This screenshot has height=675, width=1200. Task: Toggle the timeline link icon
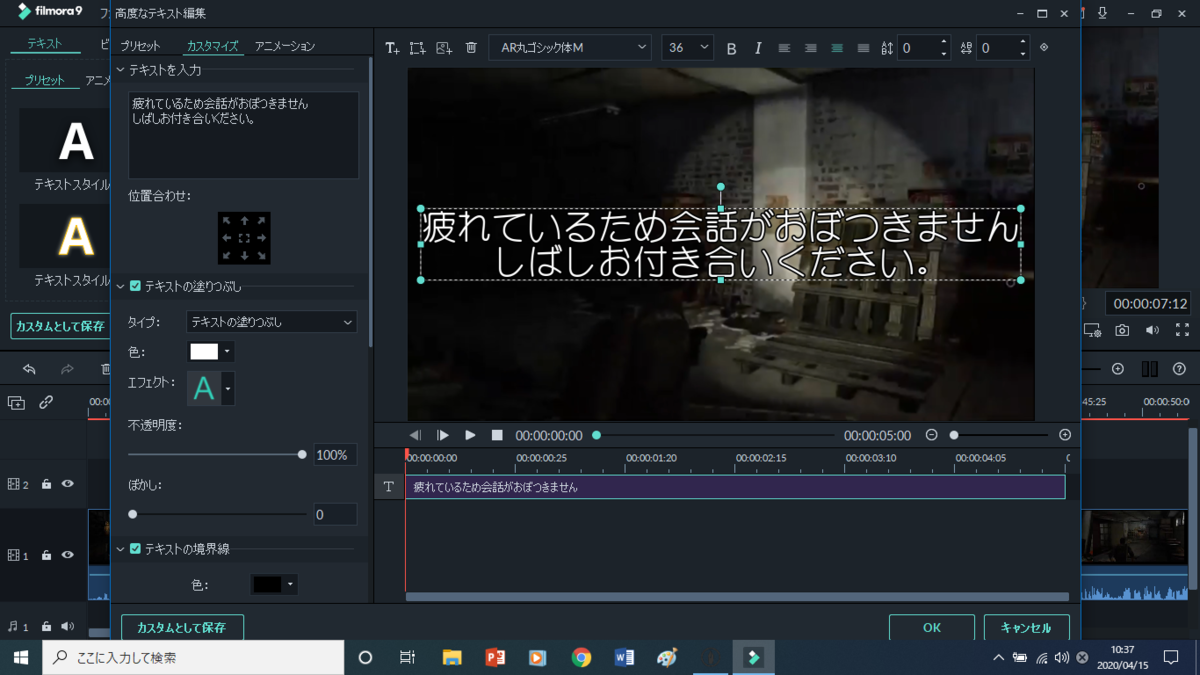pyautogui.click(x=46, y=402)
